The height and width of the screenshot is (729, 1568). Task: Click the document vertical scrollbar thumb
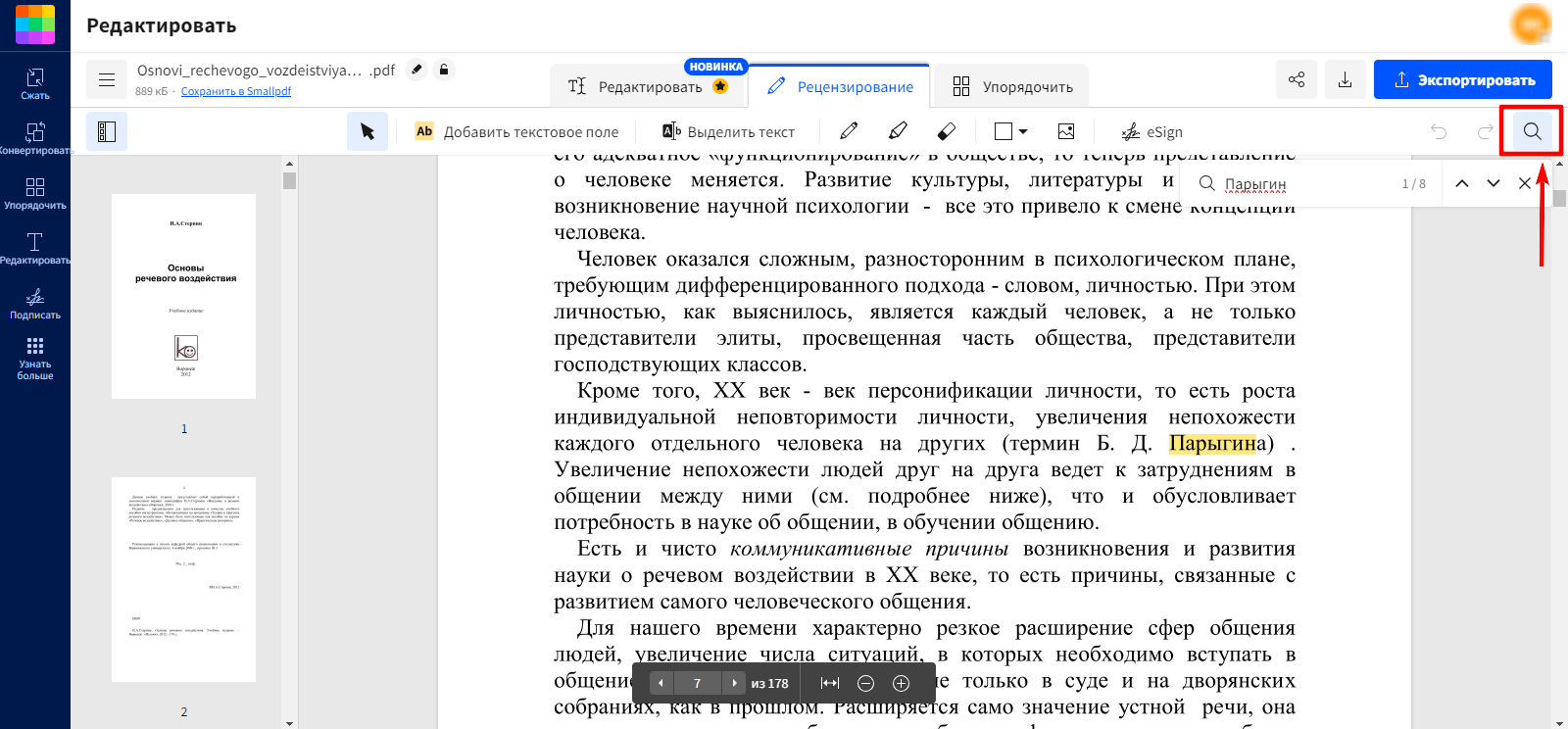(x=1559, y=198)
